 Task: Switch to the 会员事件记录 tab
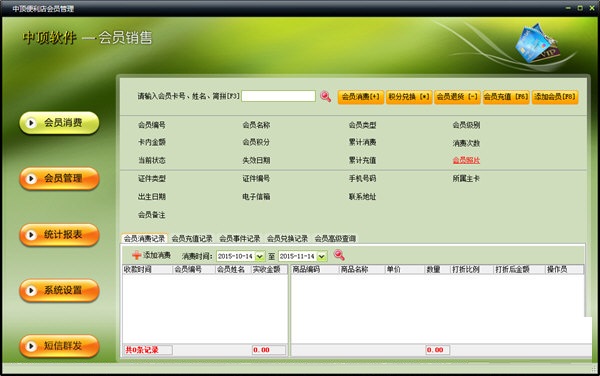tap(240, 239)
